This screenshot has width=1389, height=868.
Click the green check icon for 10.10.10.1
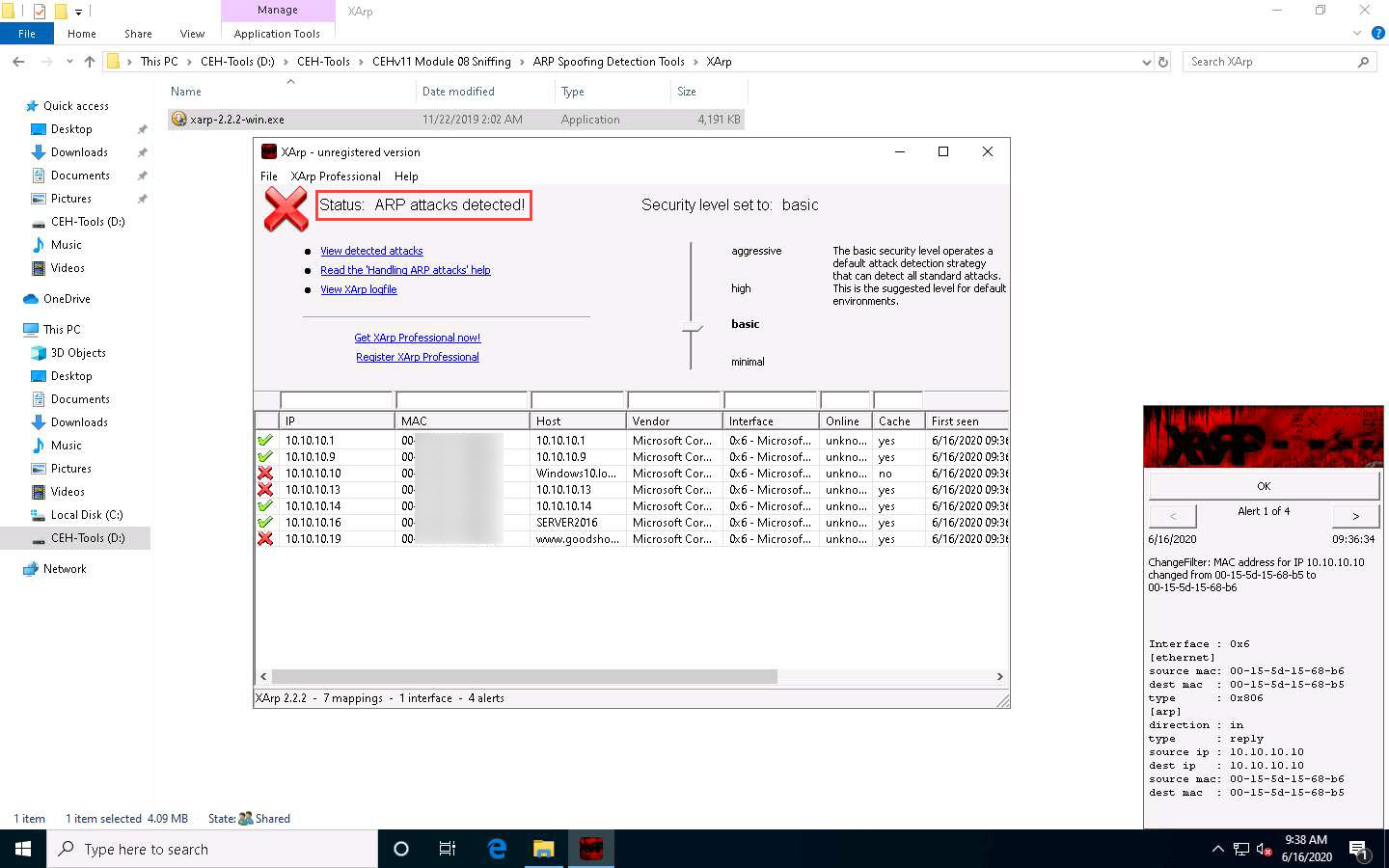click(x=265, y=441)
